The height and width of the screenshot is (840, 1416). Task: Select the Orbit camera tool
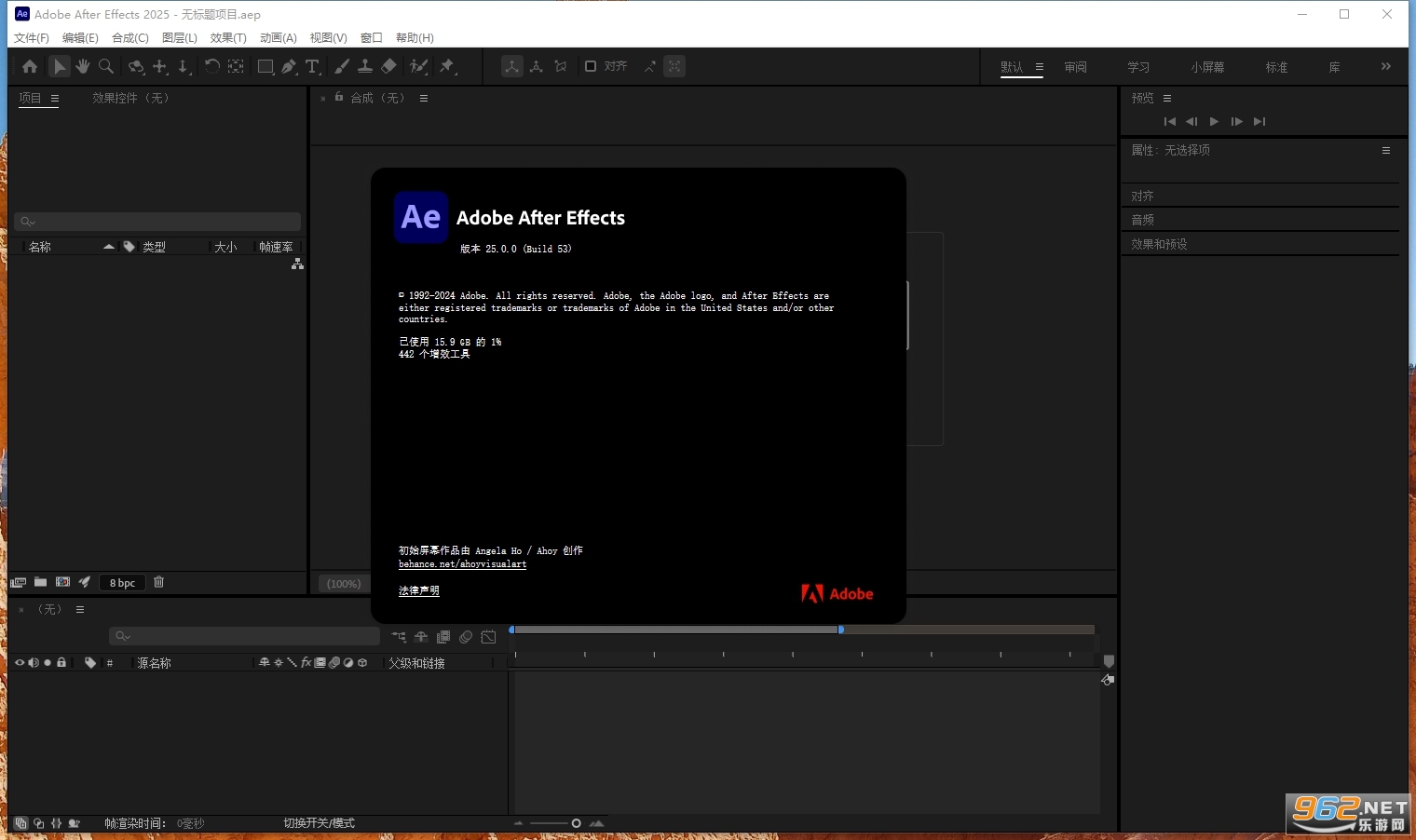point(136,66)
